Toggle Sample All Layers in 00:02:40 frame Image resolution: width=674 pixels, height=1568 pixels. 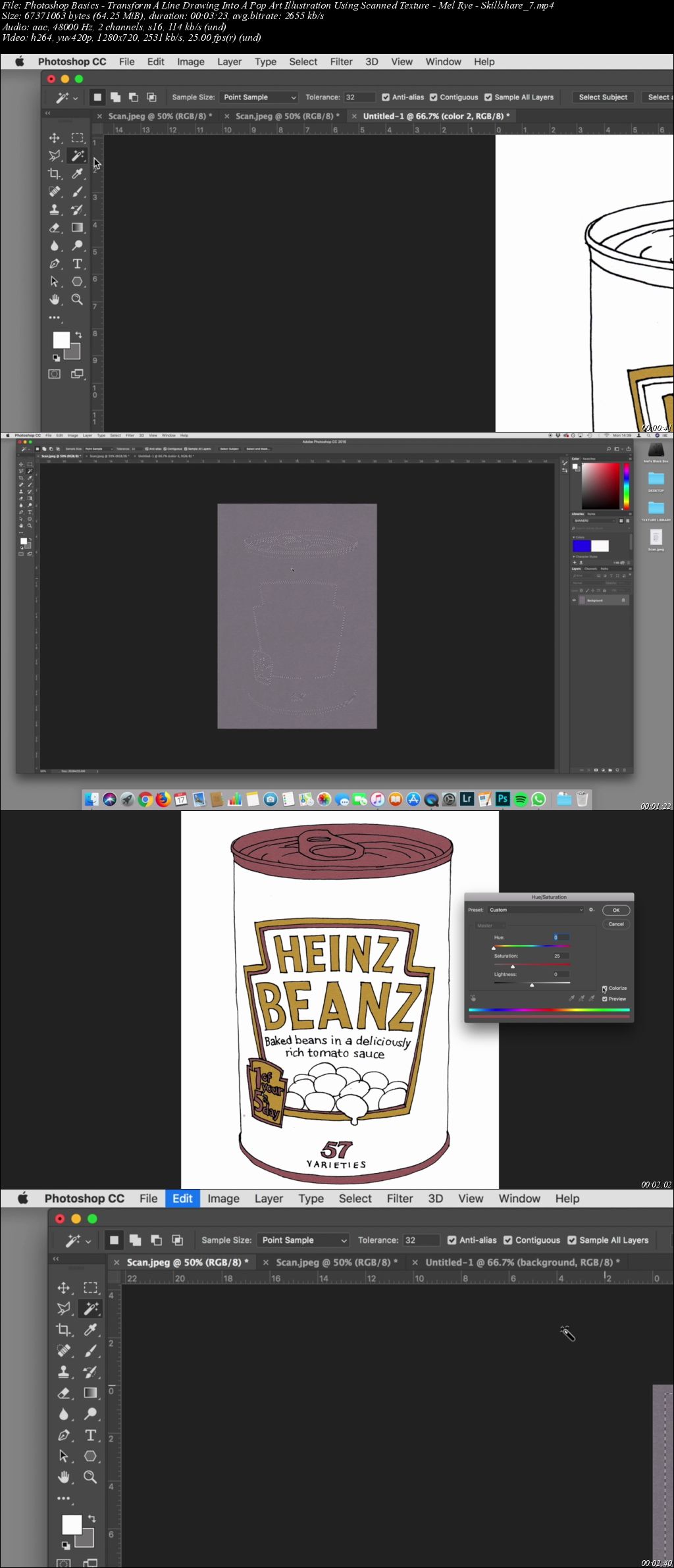571,1240
